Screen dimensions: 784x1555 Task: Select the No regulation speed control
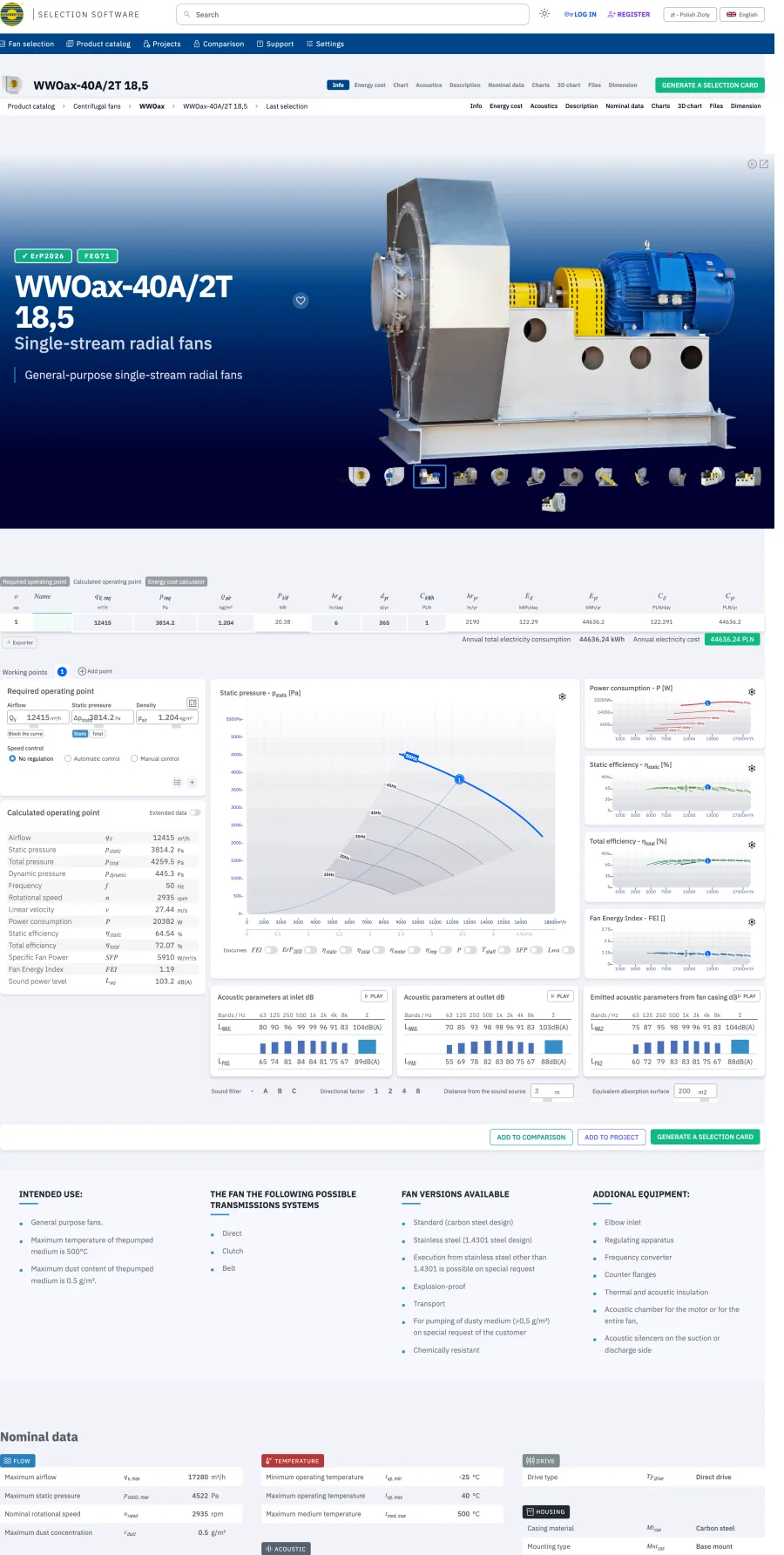(12, 758)
